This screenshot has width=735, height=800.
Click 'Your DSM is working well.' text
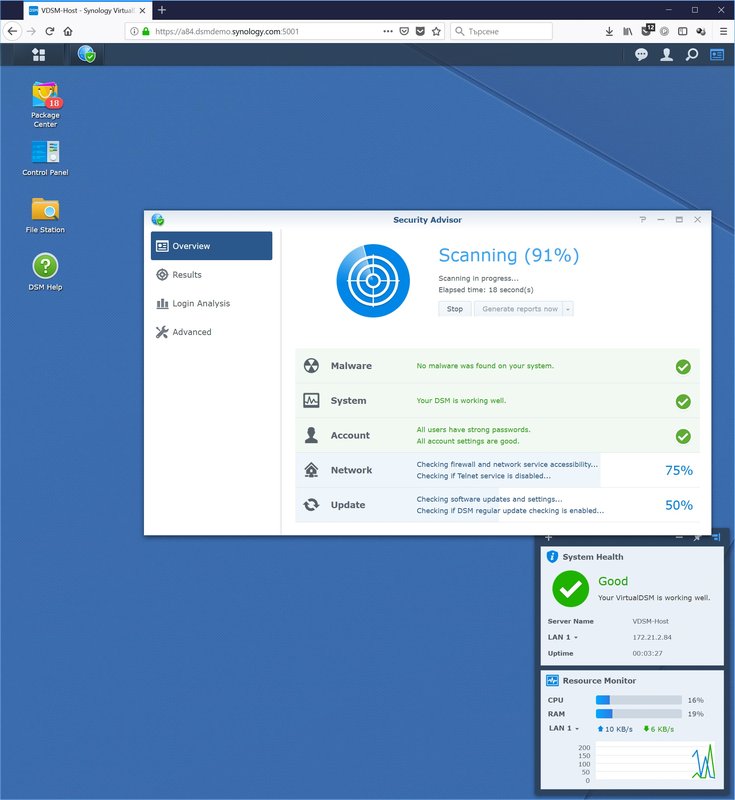click(461, 401)
